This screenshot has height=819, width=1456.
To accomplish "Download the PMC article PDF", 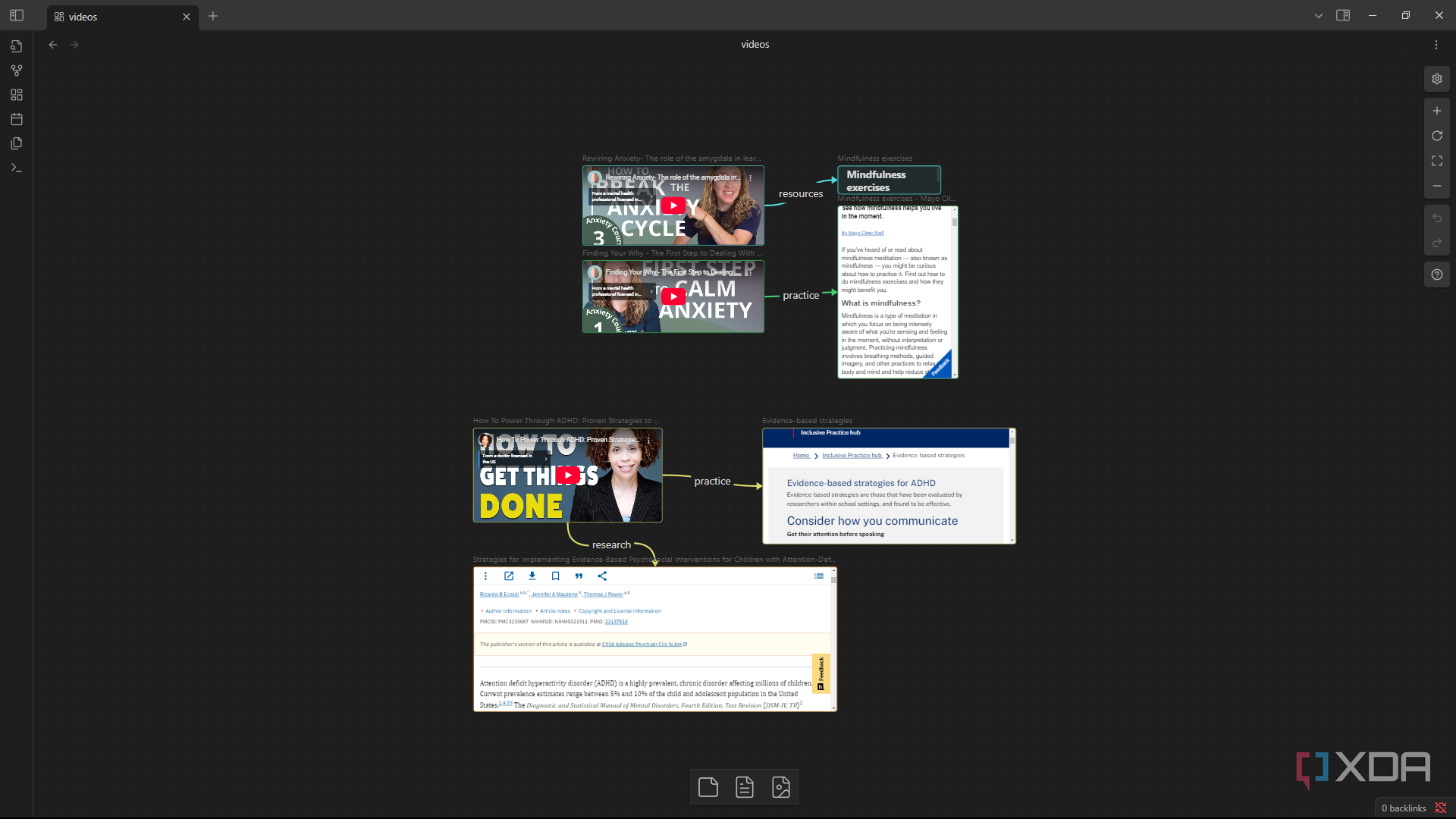I will (x=532, y=576).
